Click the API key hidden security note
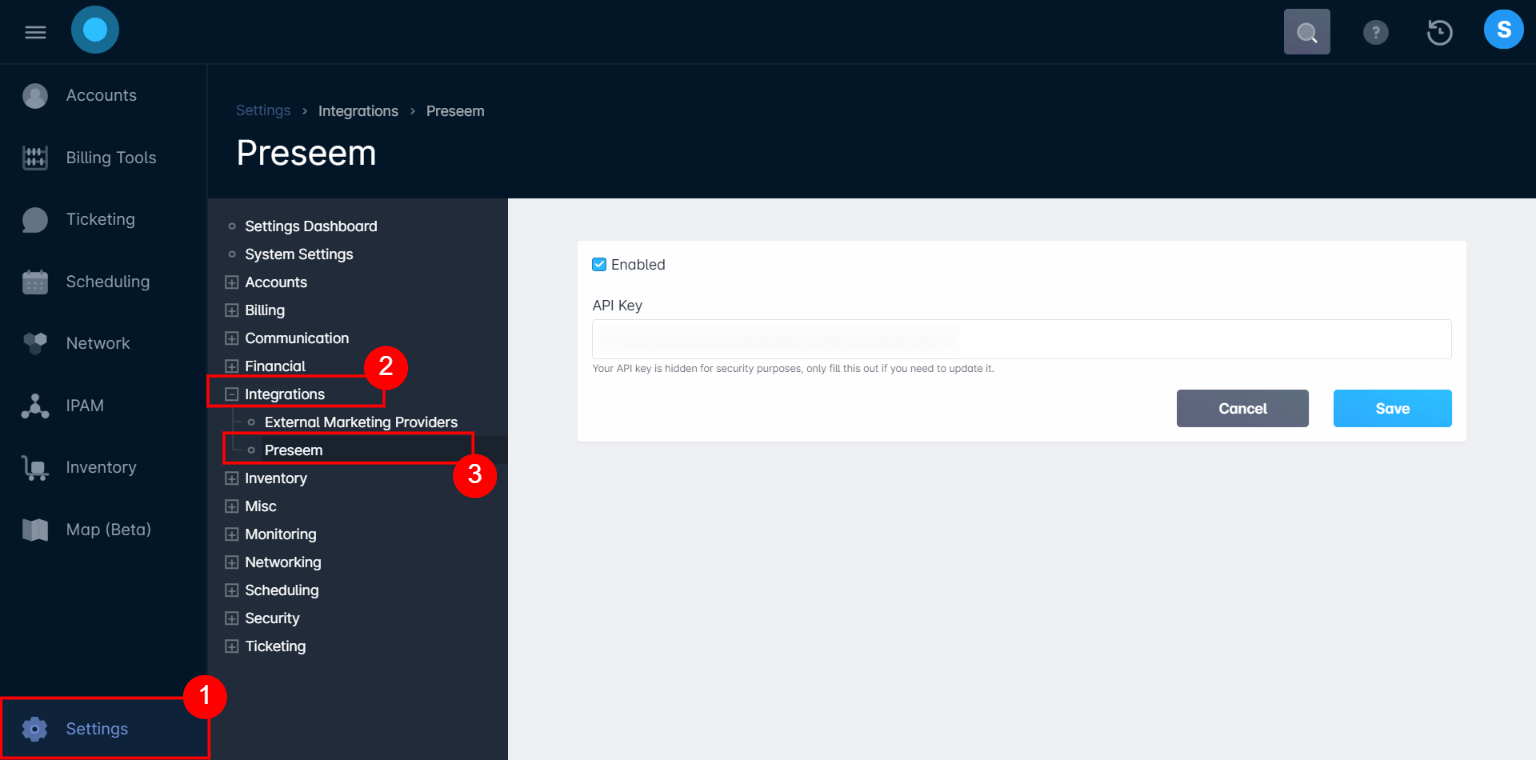The image size is (1536, 760). 793,369
